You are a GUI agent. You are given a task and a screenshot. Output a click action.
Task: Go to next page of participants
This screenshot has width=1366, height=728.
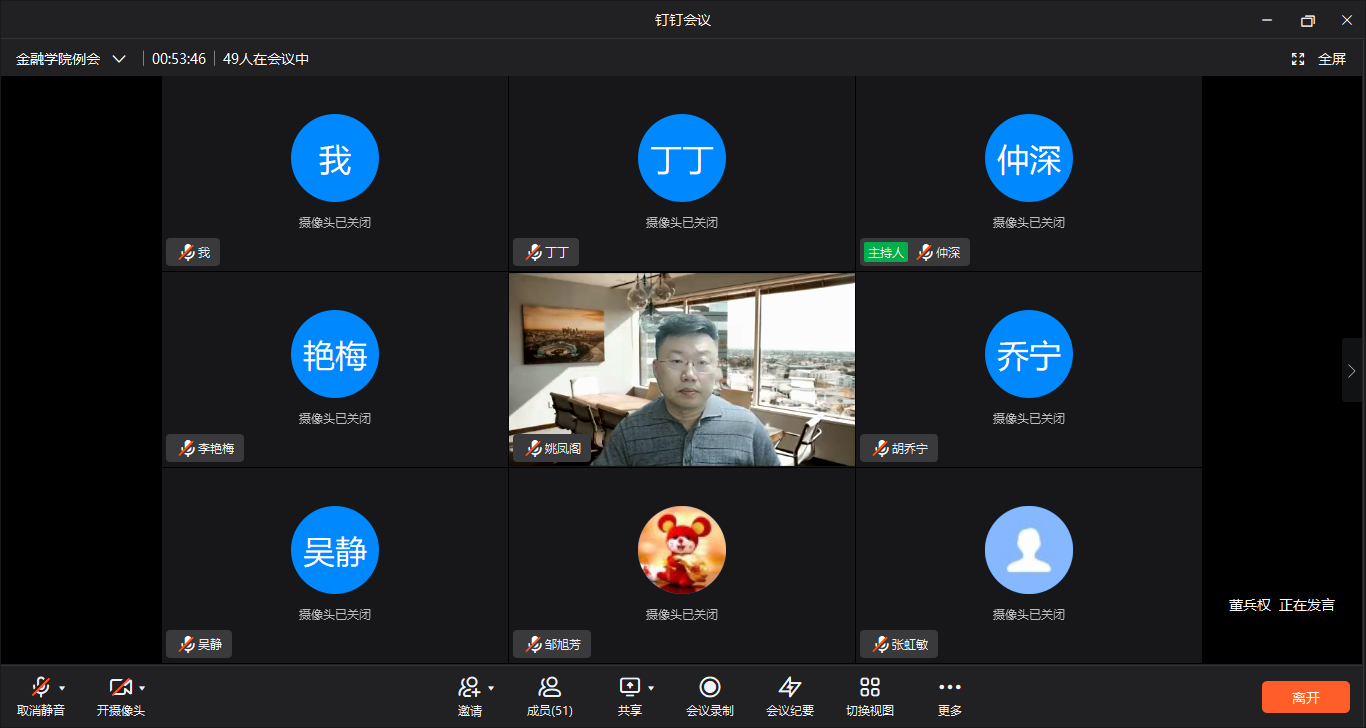1352,371
